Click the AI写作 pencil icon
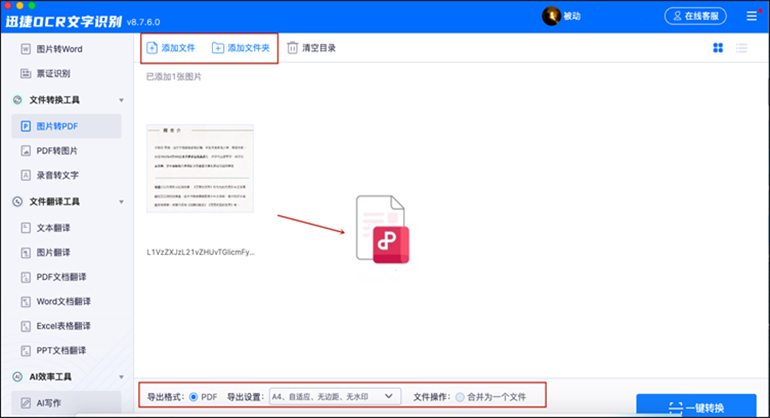The height and width of the screenshot is (418, 770). click(x=26, y=403)
